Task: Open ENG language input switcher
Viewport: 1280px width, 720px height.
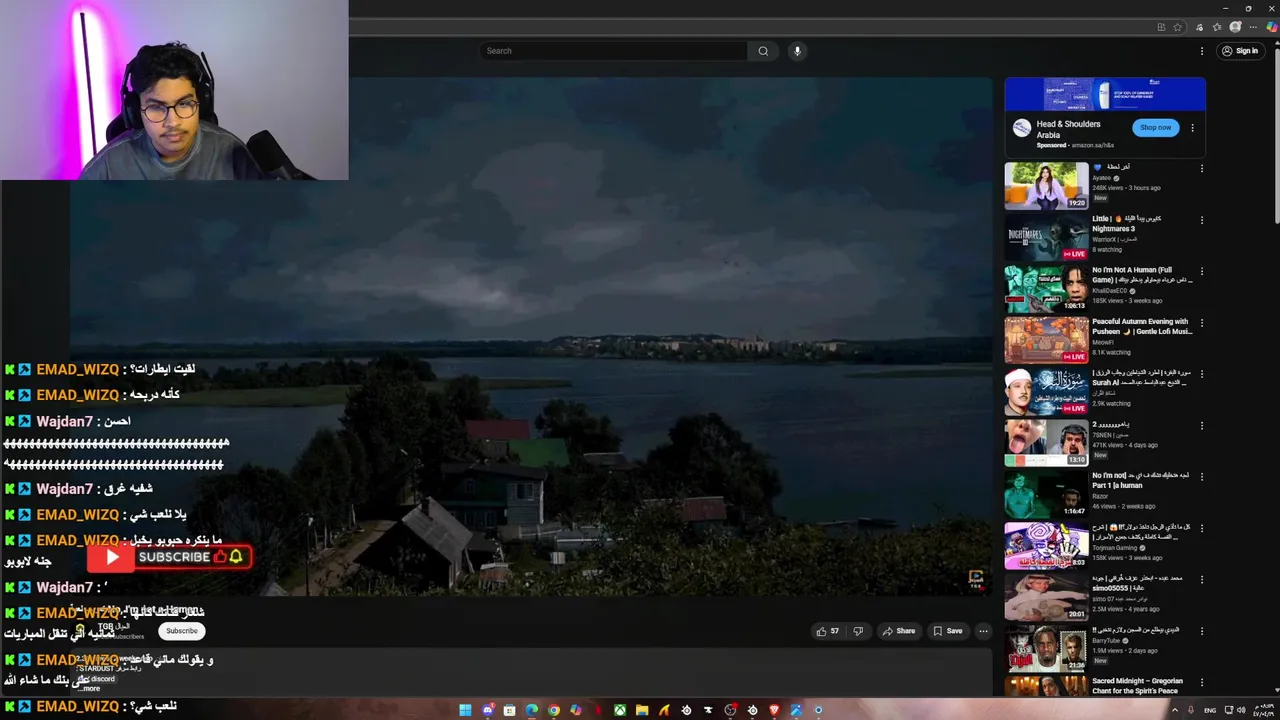Action: pos(1210,710)
